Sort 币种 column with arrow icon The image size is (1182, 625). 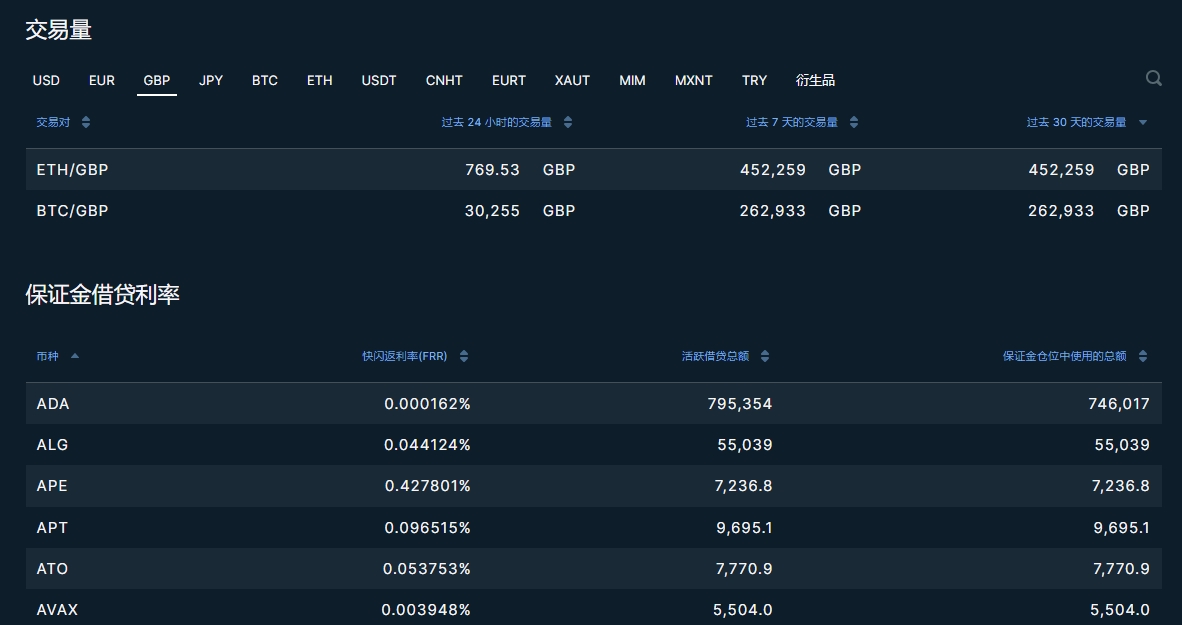point(75,356)
